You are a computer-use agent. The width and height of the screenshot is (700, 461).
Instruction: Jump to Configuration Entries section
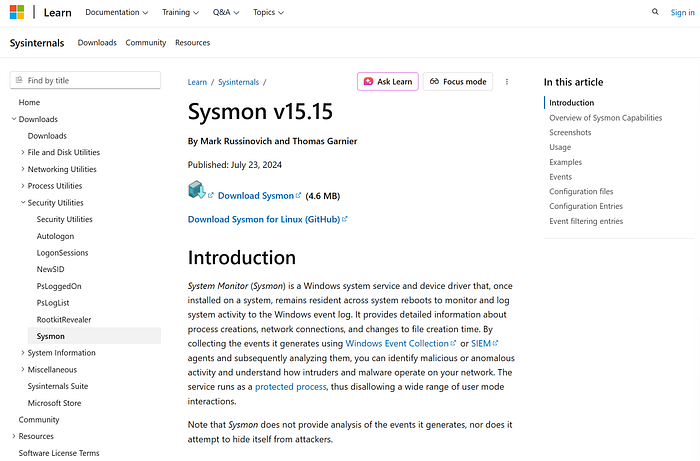(586, 206)
